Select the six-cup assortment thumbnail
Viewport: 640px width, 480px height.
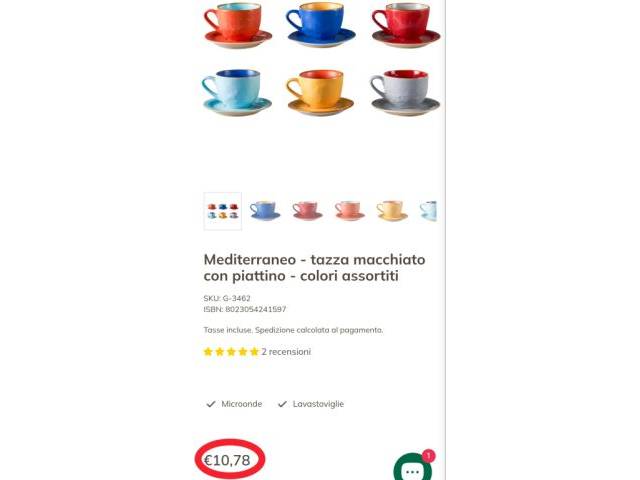coord(223,211)
